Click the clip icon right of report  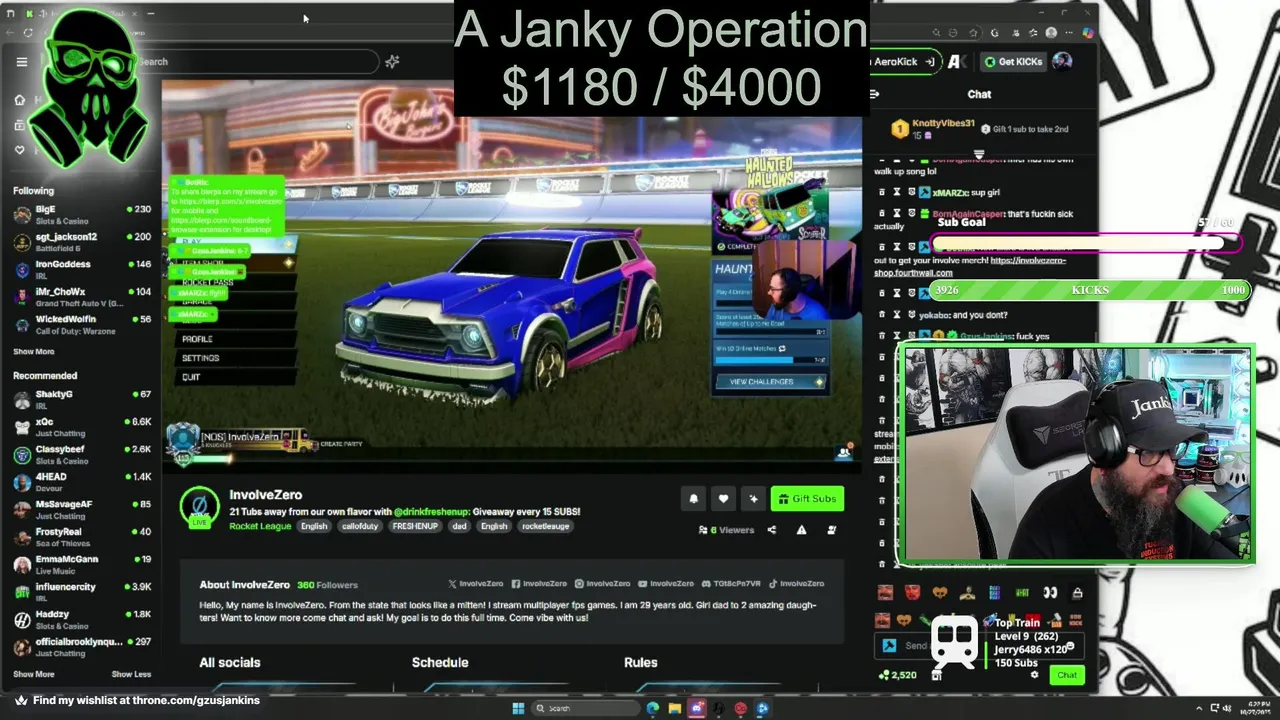tap(831, 530)
